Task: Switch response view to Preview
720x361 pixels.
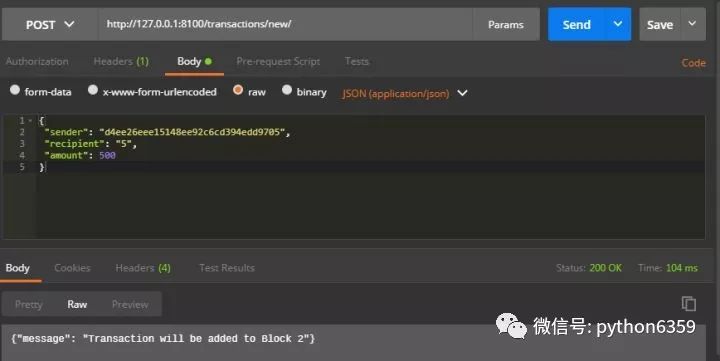Action: 130,305
